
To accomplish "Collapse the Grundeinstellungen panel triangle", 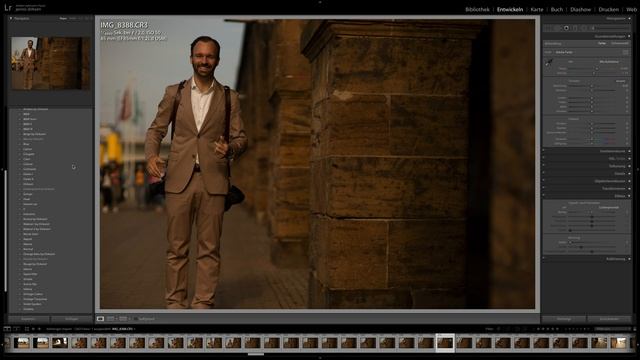I will tap(629, 36).
